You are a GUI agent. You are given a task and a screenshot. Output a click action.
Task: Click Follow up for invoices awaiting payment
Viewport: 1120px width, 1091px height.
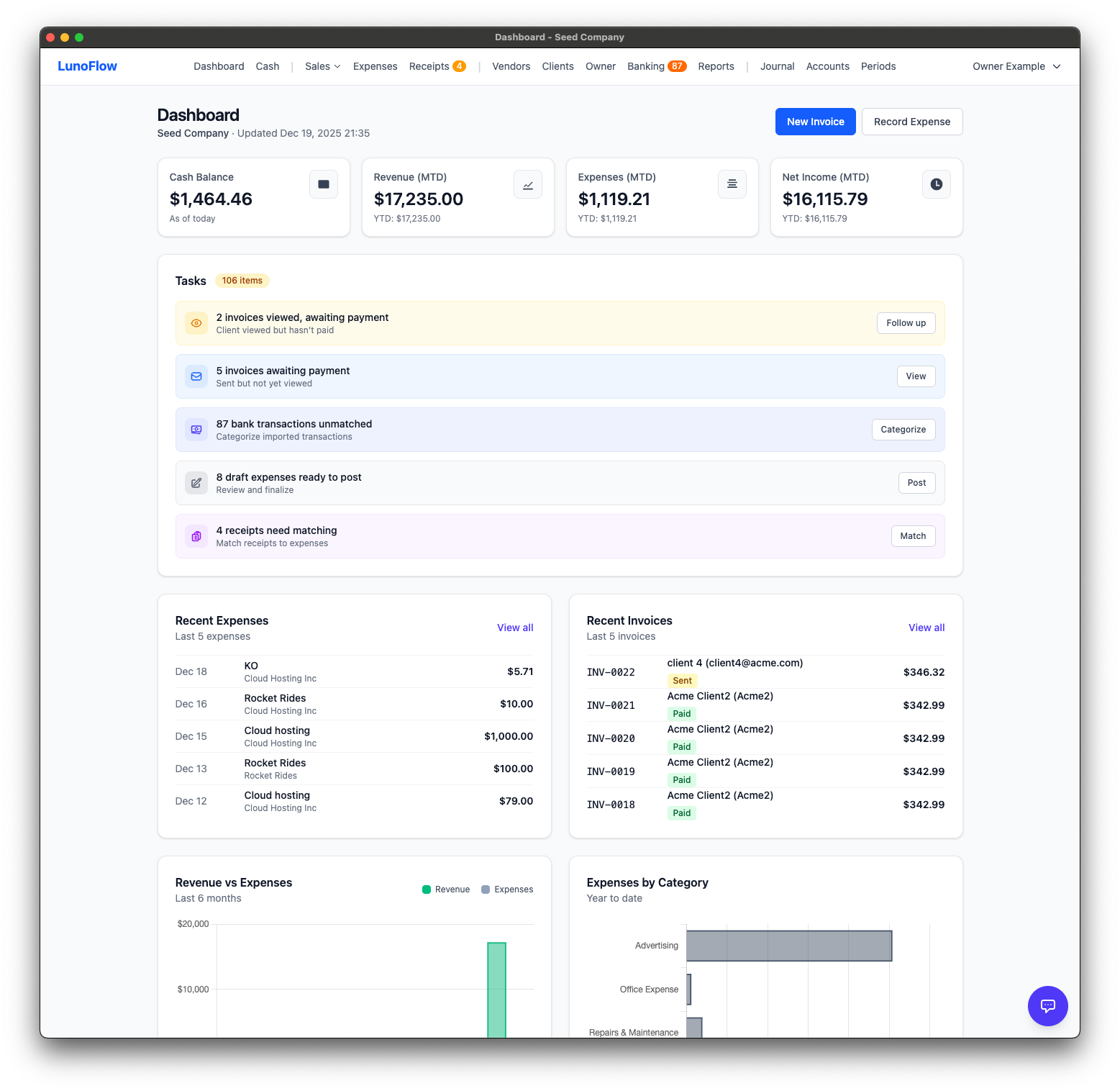pyautogui.click(x=906, y=322)
